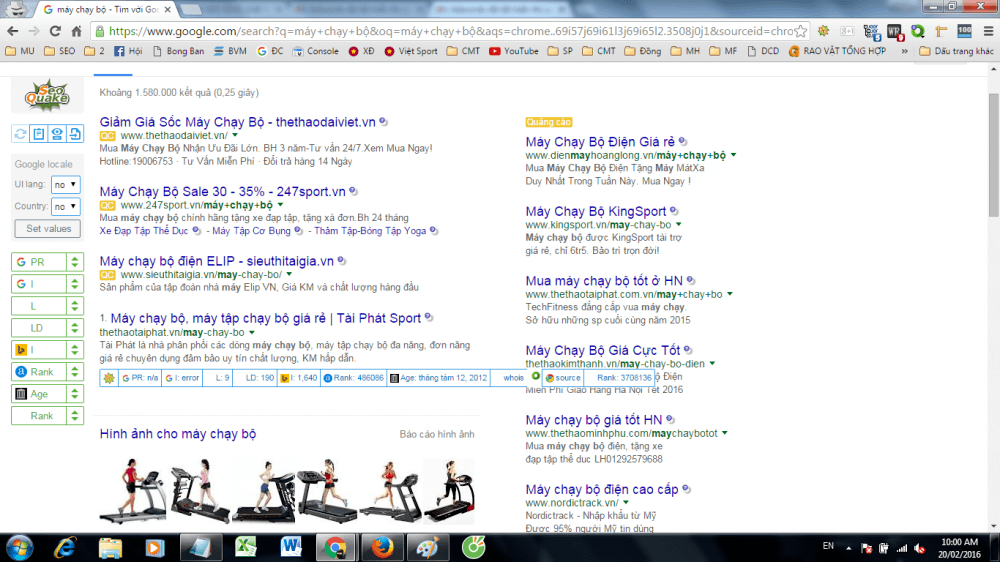Click the WP extension icon in toolbar

click(895, 31)
